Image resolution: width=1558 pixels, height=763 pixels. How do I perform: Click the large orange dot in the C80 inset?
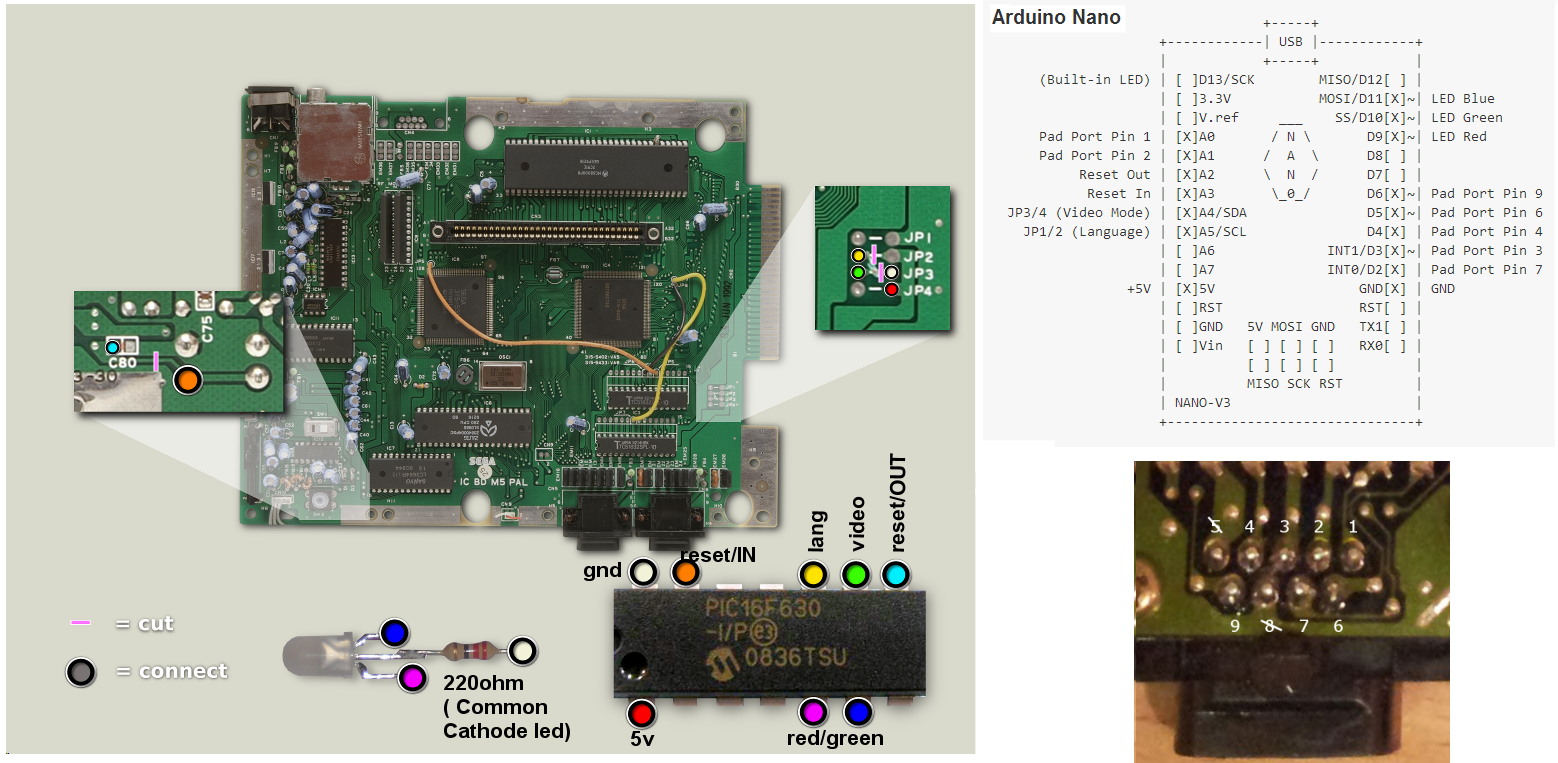pyautogui.click(x=187, y=380)
